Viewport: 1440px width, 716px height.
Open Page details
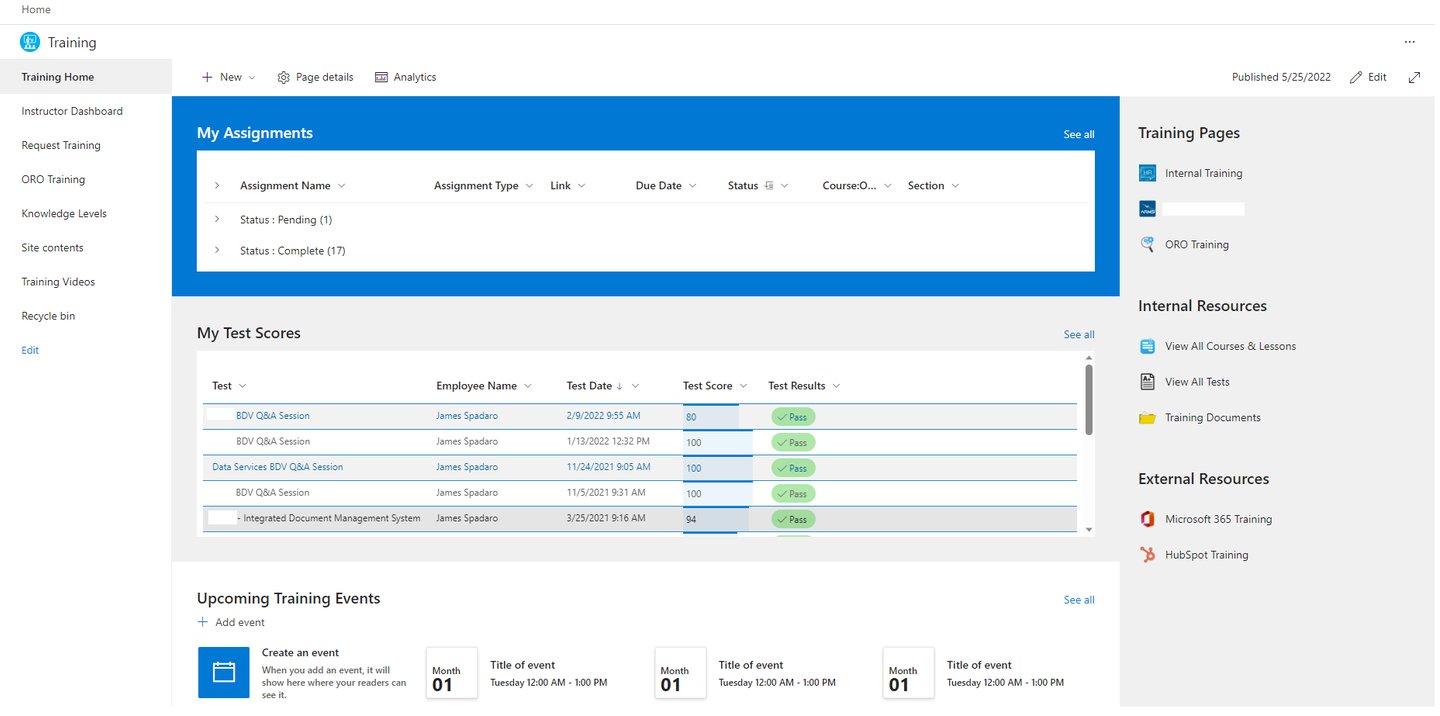point(315,77)
